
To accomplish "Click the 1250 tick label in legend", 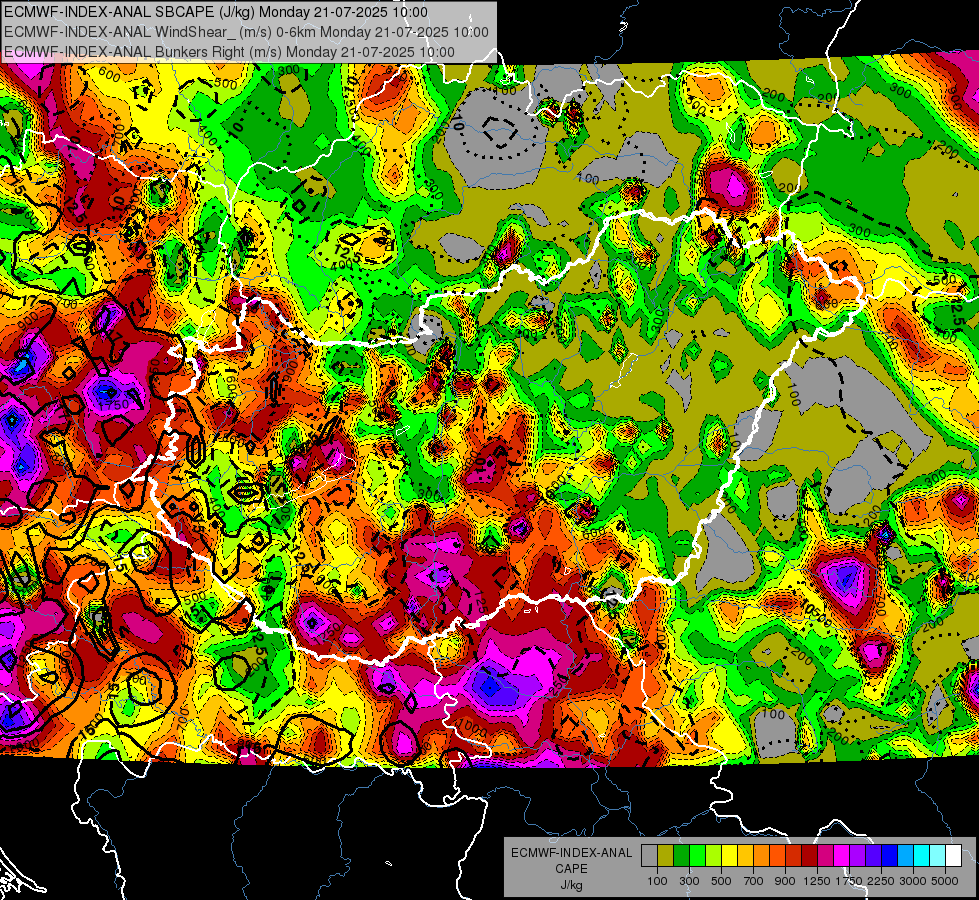I will point(817,881).
